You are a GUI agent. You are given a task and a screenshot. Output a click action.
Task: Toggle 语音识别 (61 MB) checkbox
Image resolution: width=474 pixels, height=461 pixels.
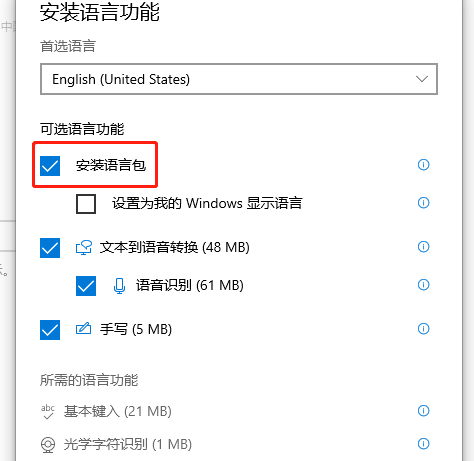(86, 286)
